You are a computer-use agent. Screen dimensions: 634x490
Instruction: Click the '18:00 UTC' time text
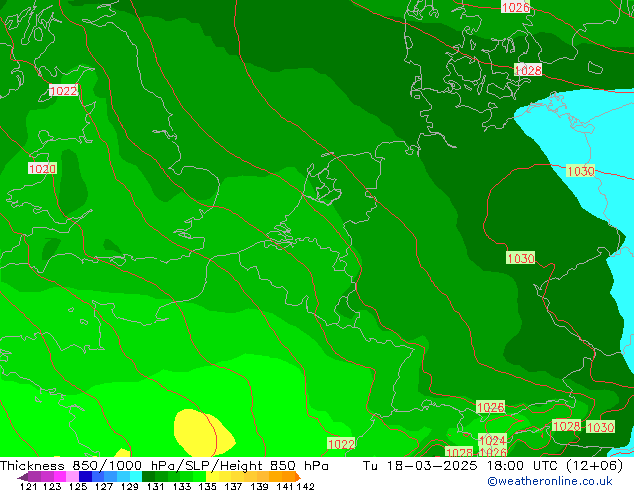pos(523,466)
